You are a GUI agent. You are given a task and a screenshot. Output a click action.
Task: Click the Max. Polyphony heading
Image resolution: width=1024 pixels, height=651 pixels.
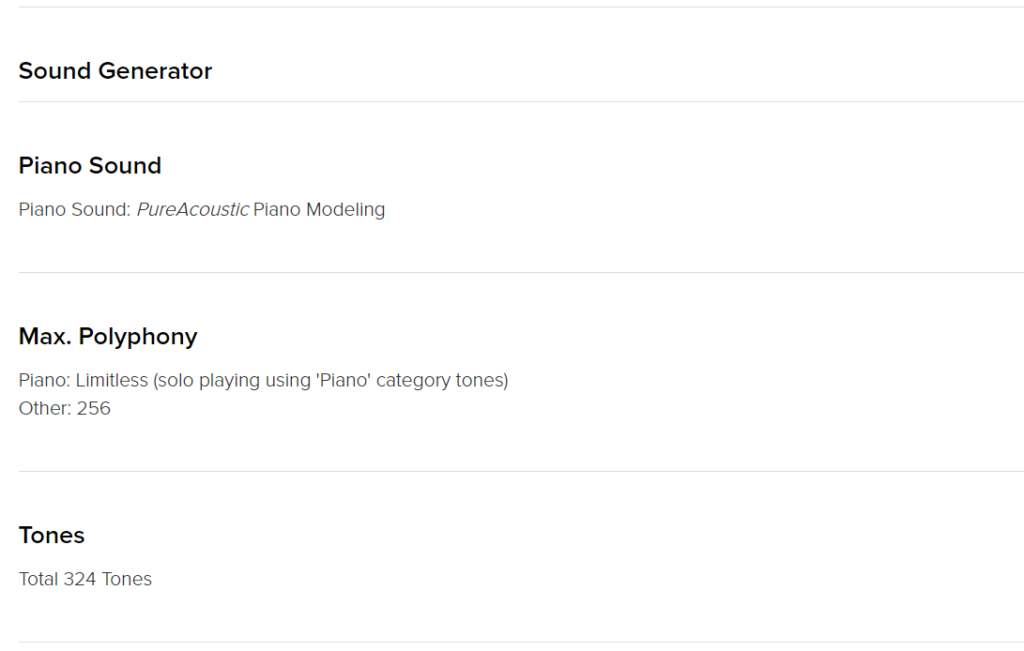[x=108, y=336]
